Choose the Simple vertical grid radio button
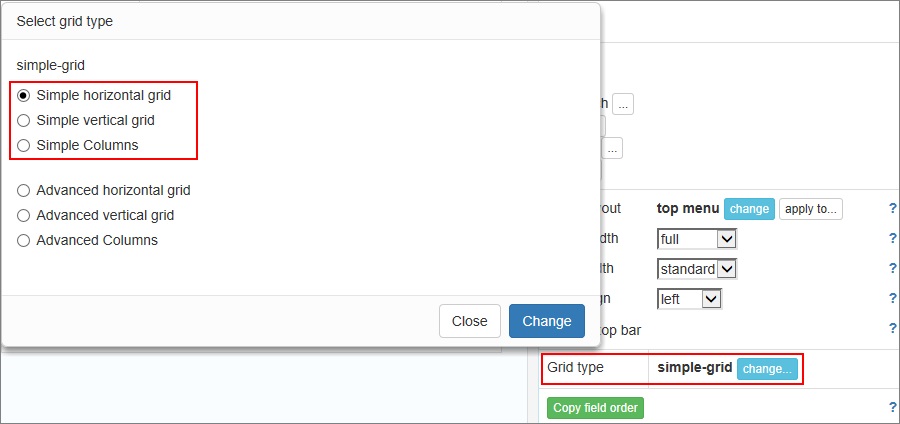Viewport: 900px width, 424px height. 24,121
